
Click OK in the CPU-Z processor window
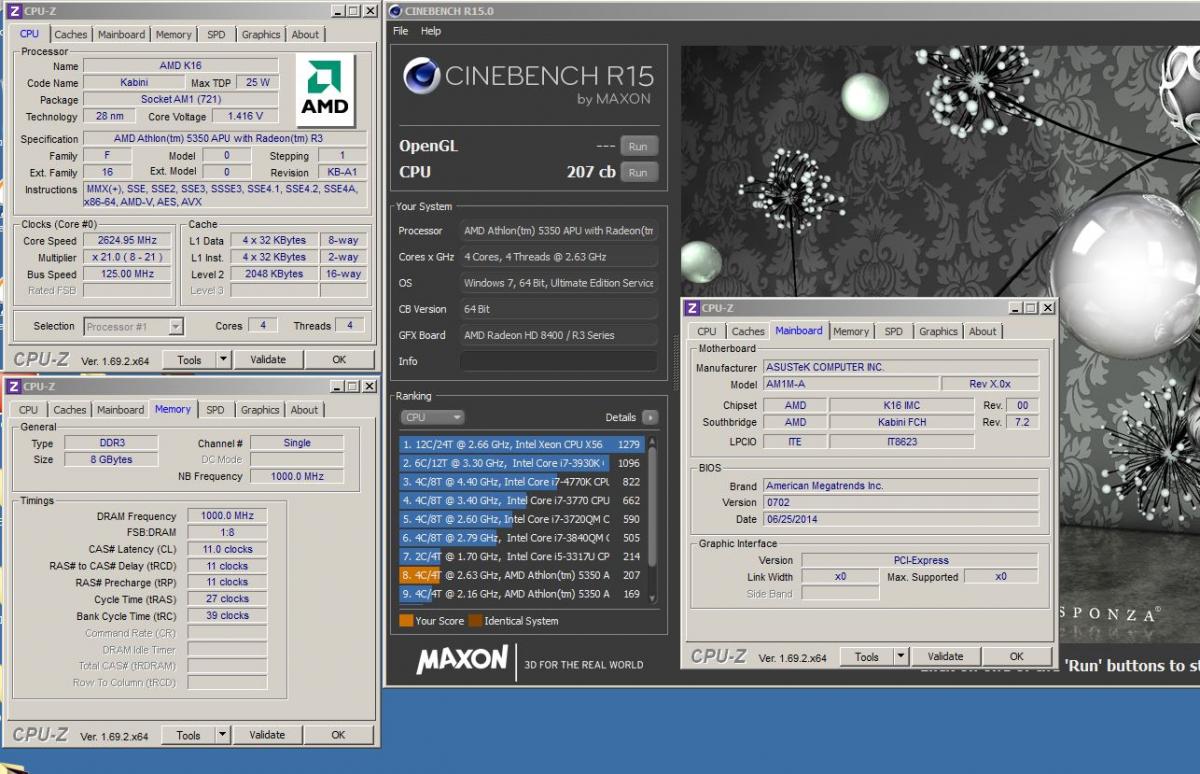point(339,360)
